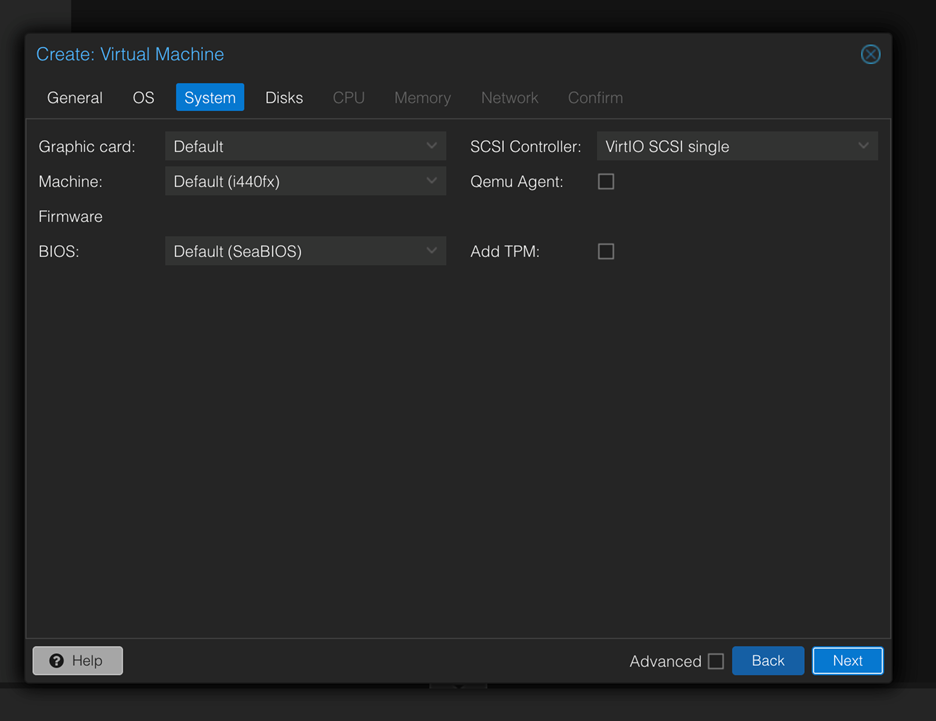Close the Create Virtual Machine dialog
The image size is (936, 721).
(x=870, y=54)
